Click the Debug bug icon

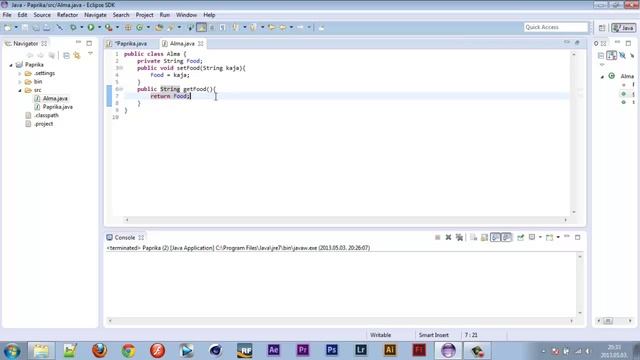[x=73, y=27]
